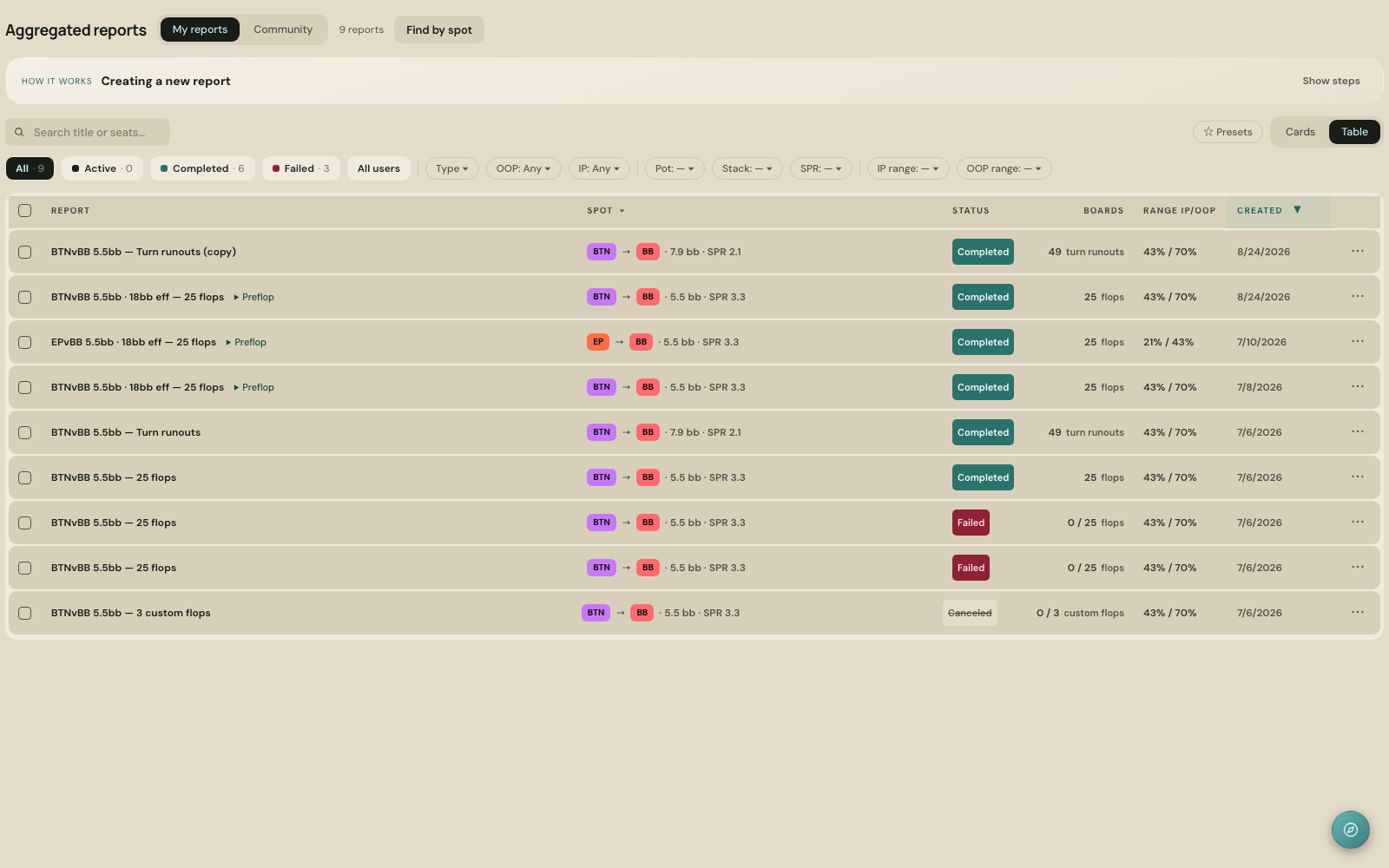Switch to the Community tab
Viewport: 1389px width, 868px height.
[283, 30]
